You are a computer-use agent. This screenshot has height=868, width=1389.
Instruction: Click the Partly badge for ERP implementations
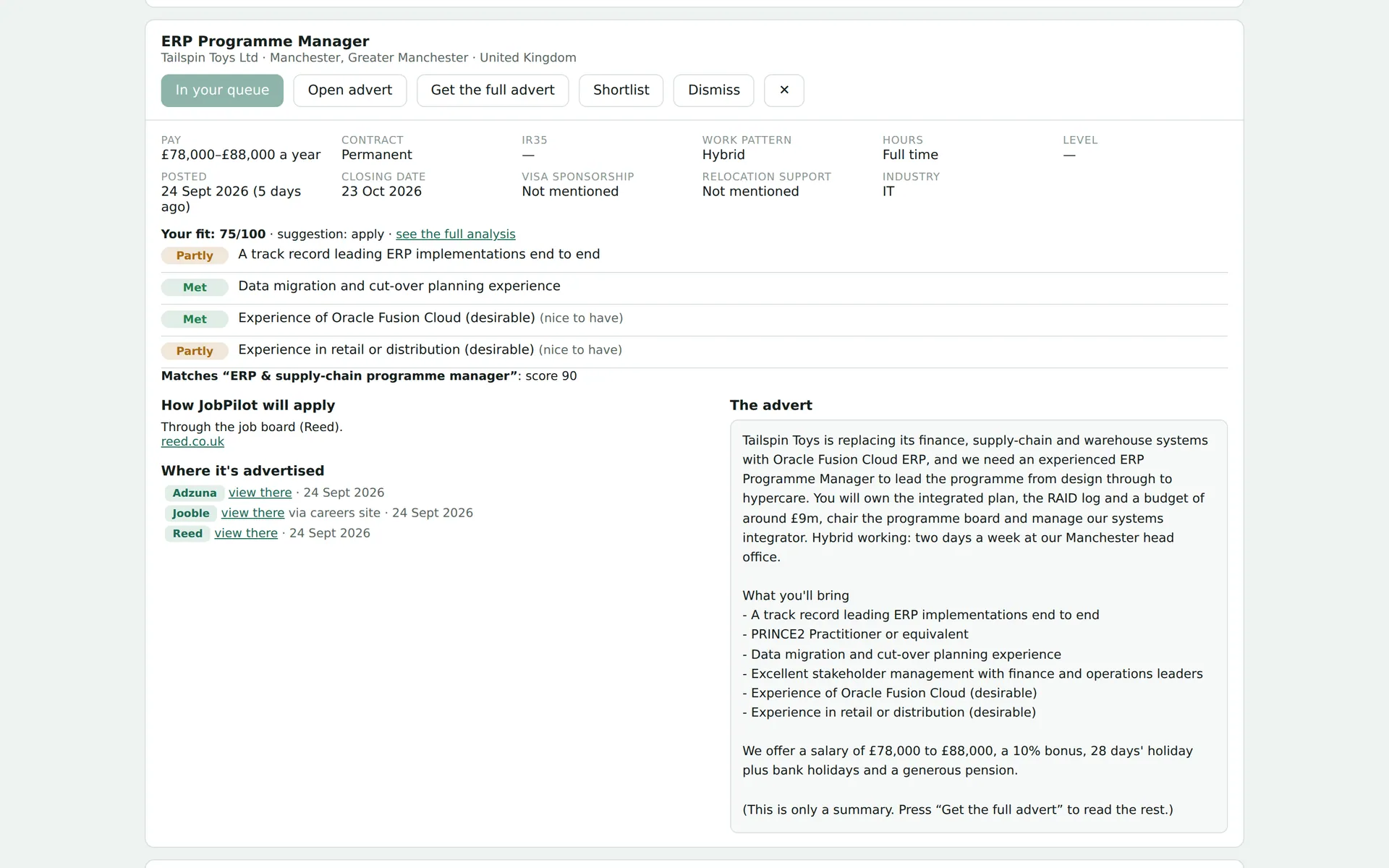point(195,255)
